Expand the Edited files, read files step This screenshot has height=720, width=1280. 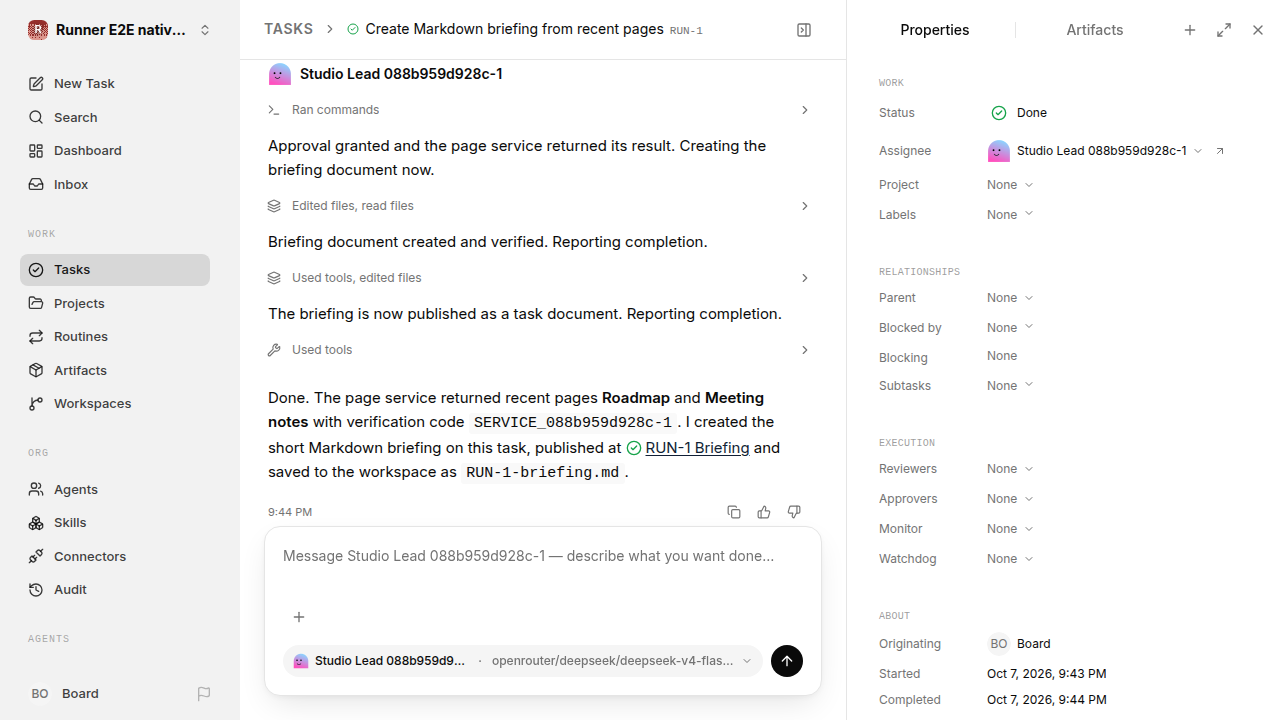(539, 206)
